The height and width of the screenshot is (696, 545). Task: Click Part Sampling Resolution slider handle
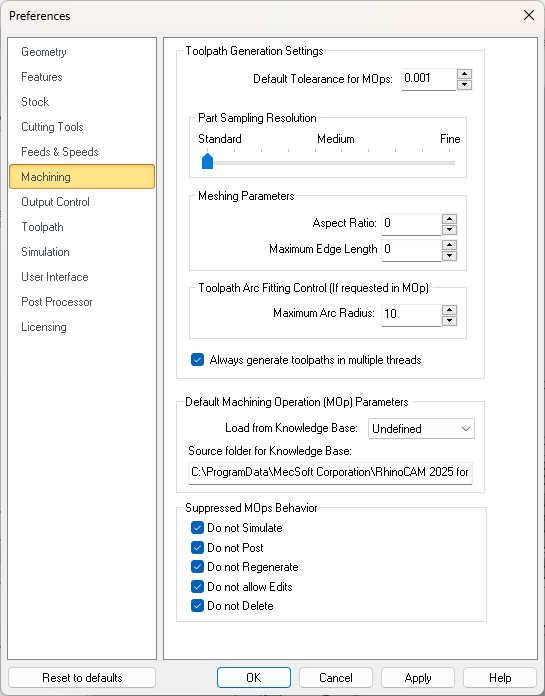coord(207,161)
